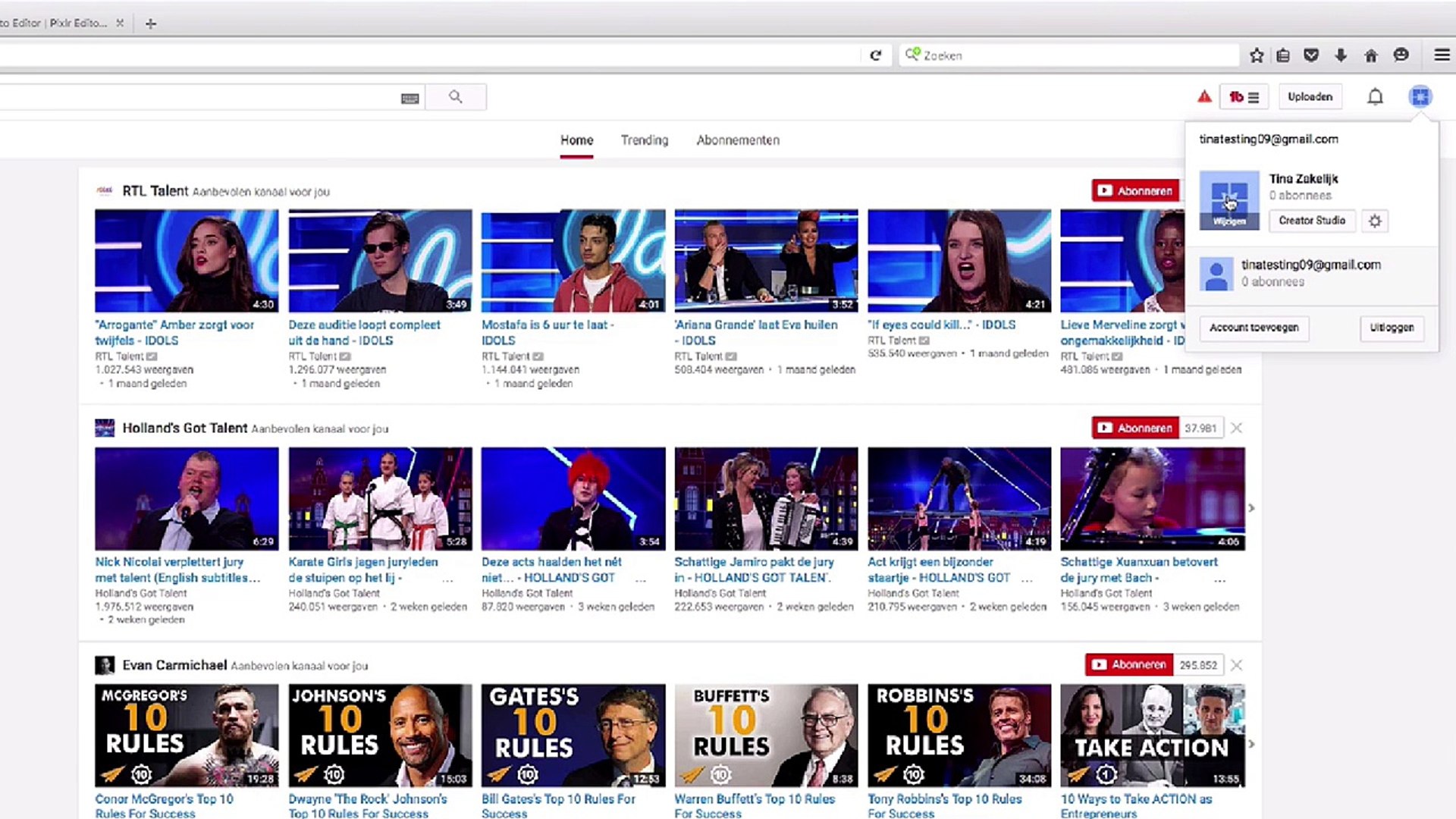The image size is (1456, 819).
Task: Click the Firefox bookmark star icon
Action: 1257,55
